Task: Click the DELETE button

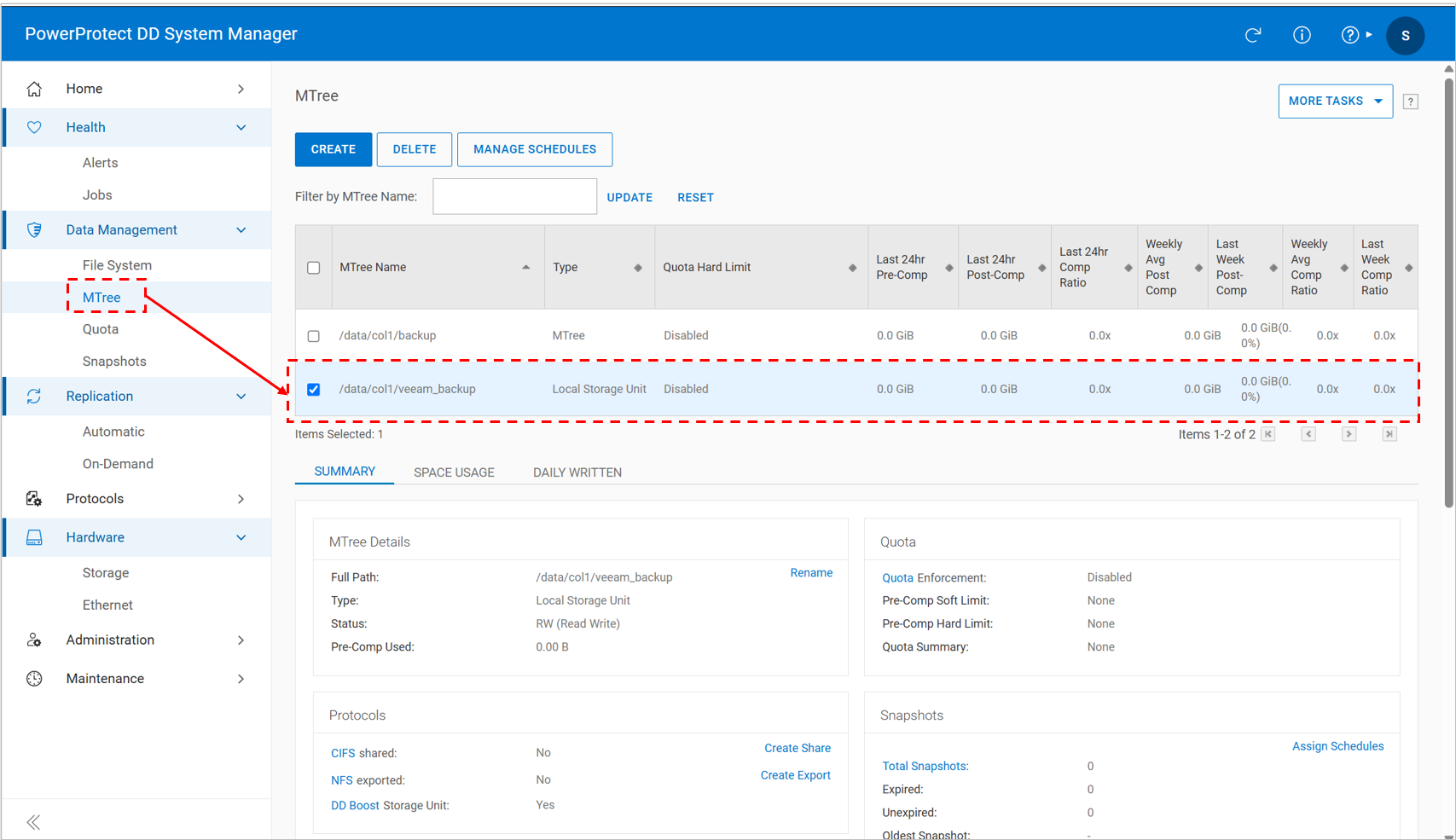Action: 415,149
